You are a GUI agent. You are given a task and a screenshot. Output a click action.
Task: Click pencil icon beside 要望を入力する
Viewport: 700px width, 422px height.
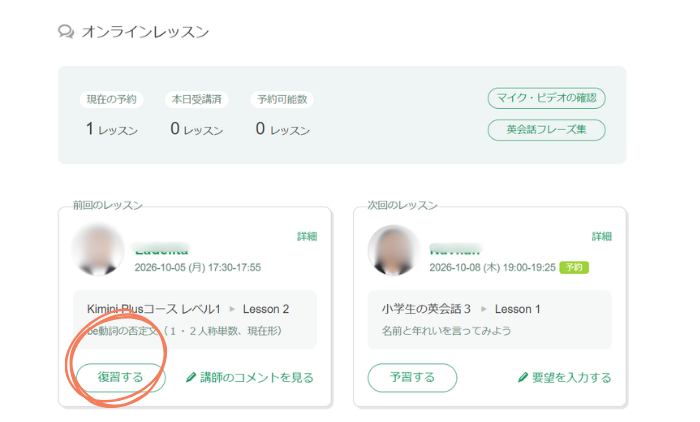pyautogui.click(x=523, y=377)
